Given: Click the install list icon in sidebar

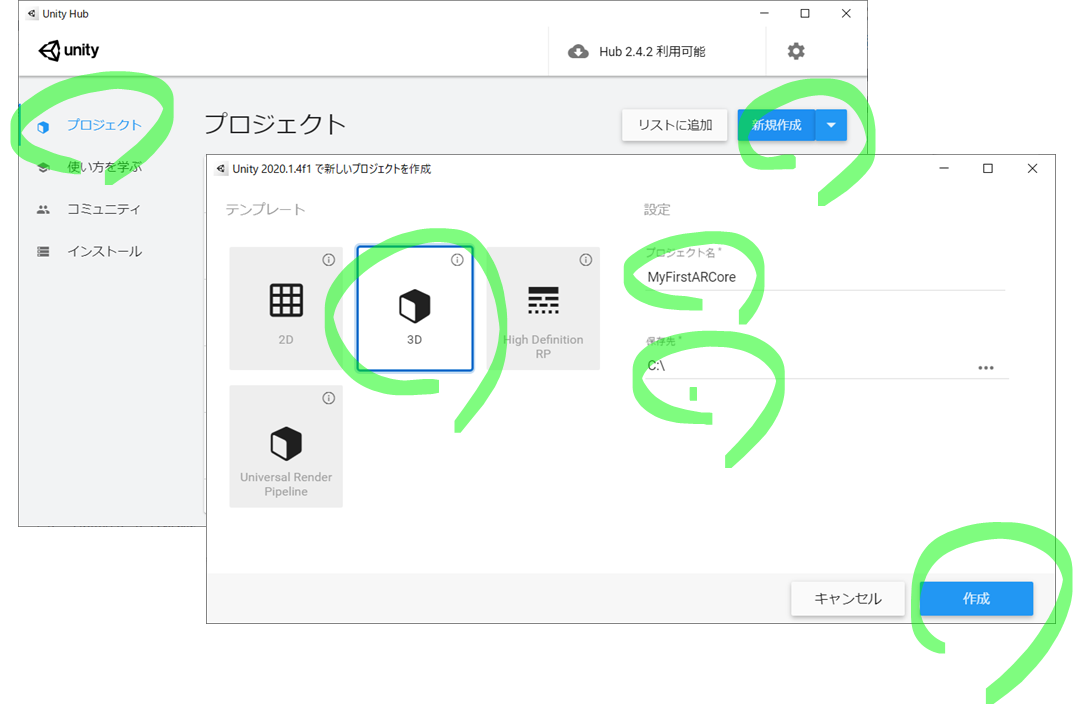Looking at the screenshot, I should pos(43,252).
